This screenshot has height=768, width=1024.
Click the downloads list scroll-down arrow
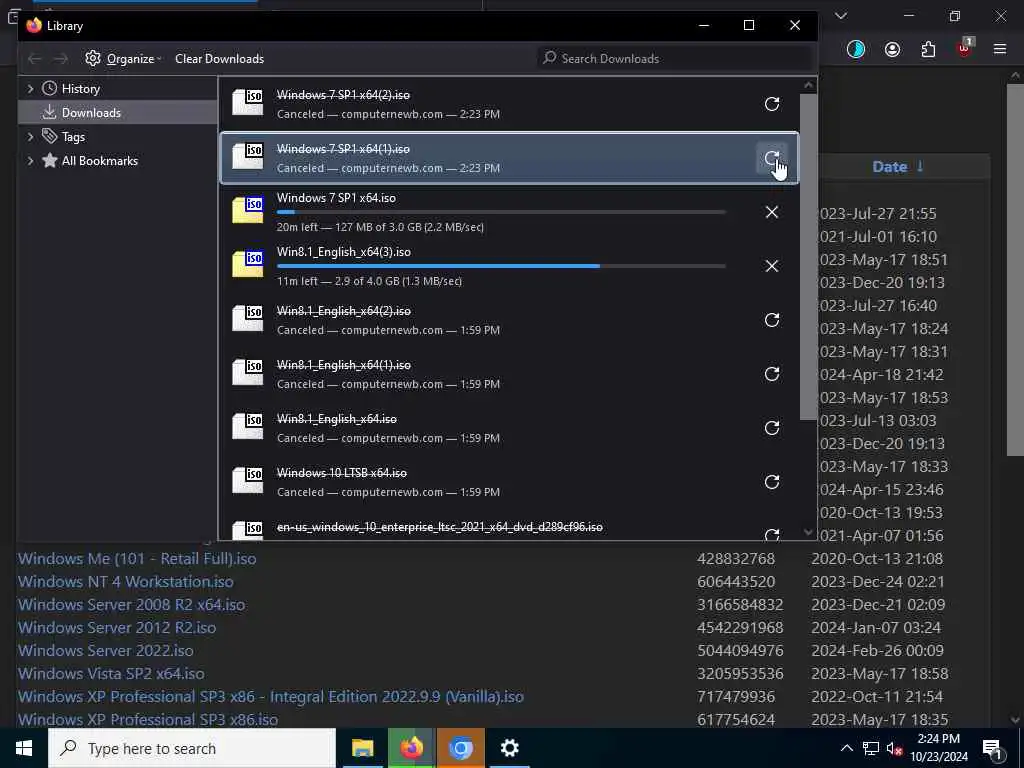point(808,532)
